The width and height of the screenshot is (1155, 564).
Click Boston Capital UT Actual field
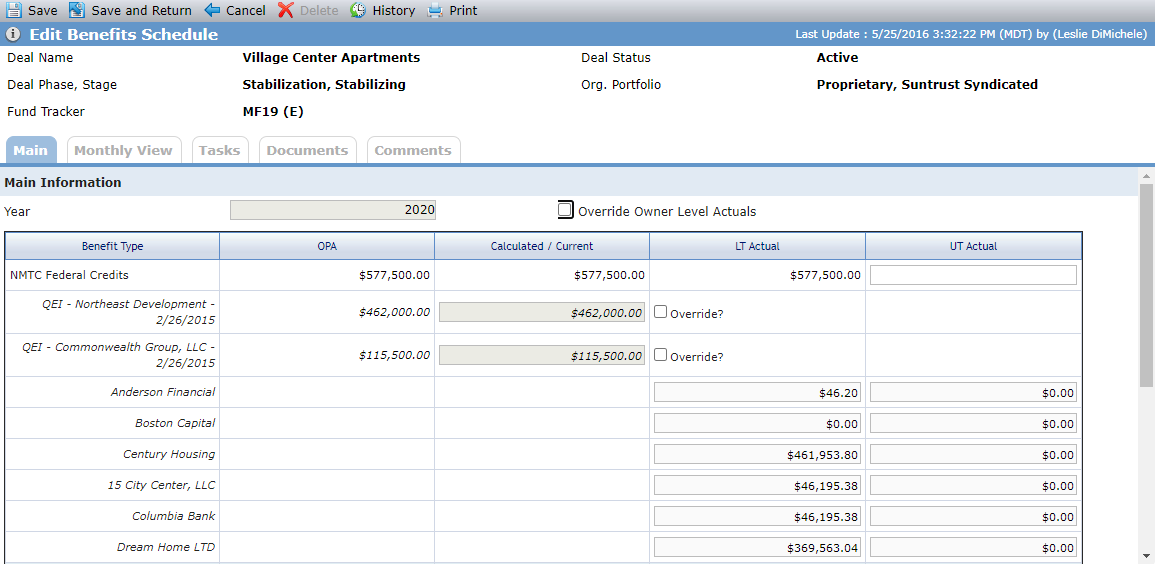tap(973, 423)
